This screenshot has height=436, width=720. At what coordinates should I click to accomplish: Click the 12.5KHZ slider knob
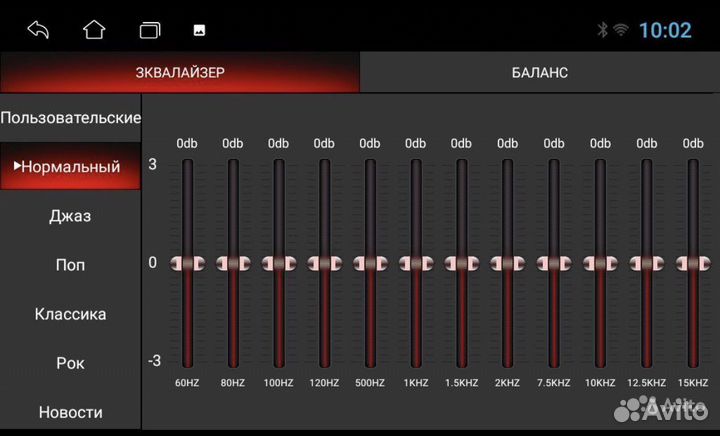pyautogui.click(x=647, y=263)
